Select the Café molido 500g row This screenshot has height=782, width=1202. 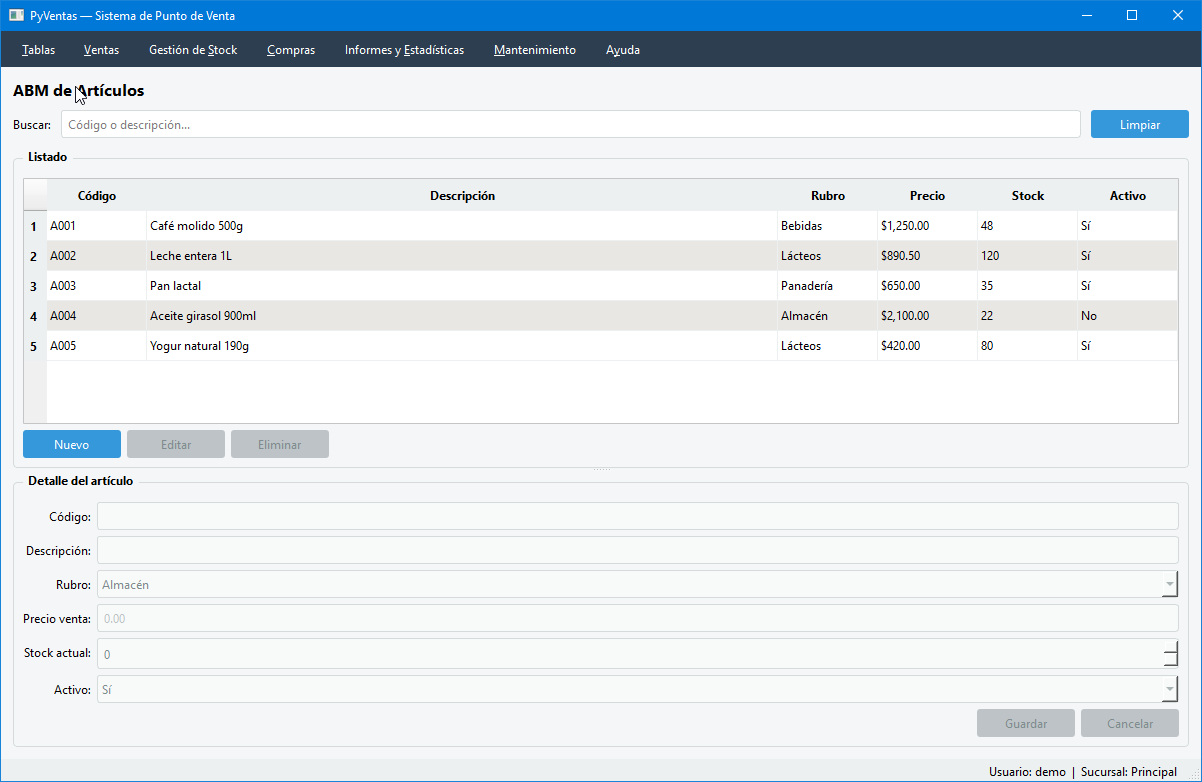[612, 226]
